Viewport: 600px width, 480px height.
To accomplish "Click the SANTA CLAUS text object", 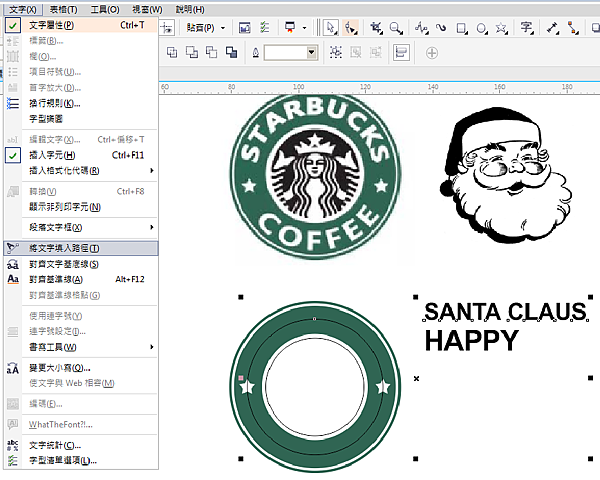I will tap(505, 312).
